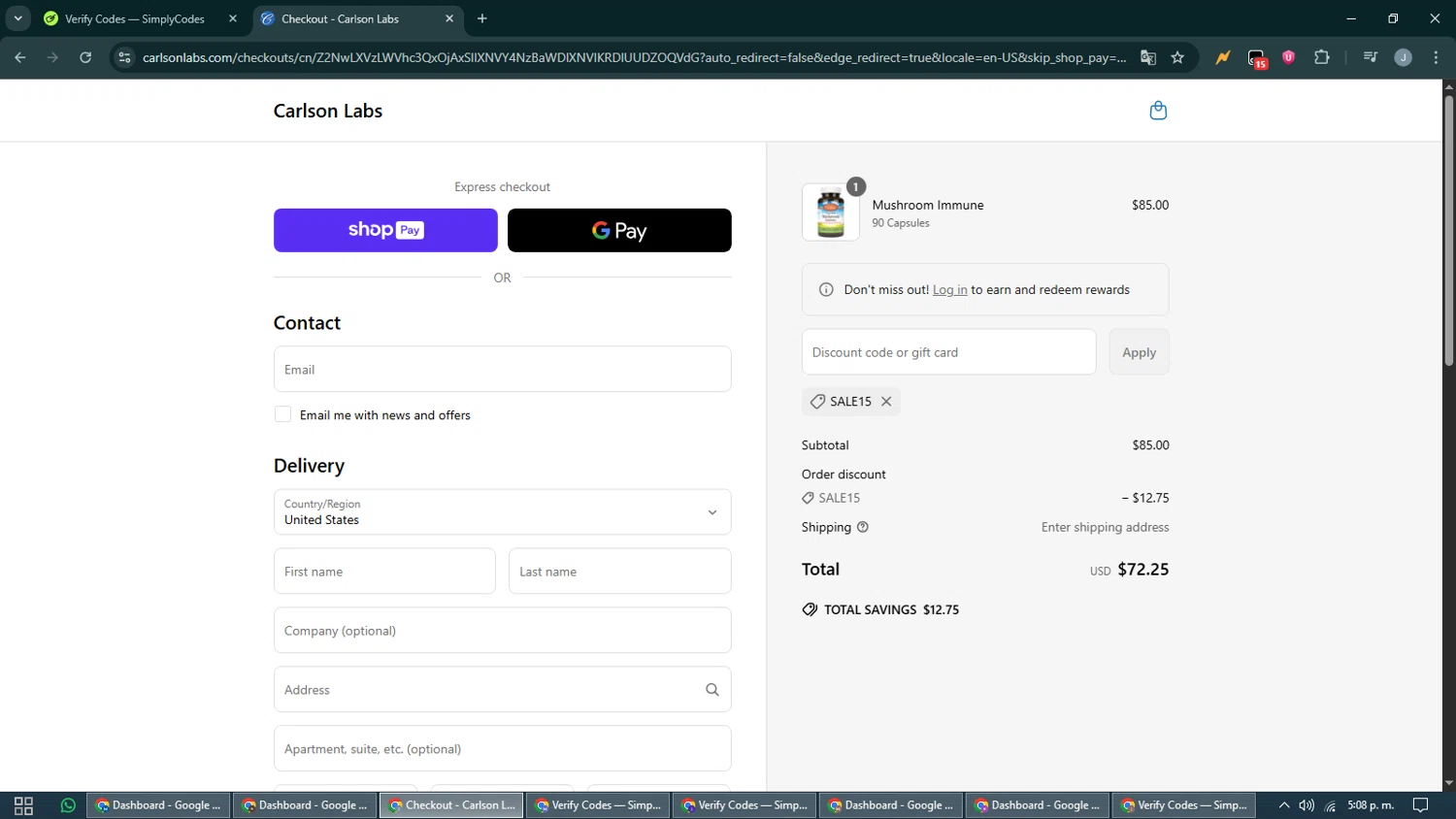This screenshot has width=1456, height=819.
Task: Open WhatsApp from the taskbar
Action: click(x=68, y=805)
